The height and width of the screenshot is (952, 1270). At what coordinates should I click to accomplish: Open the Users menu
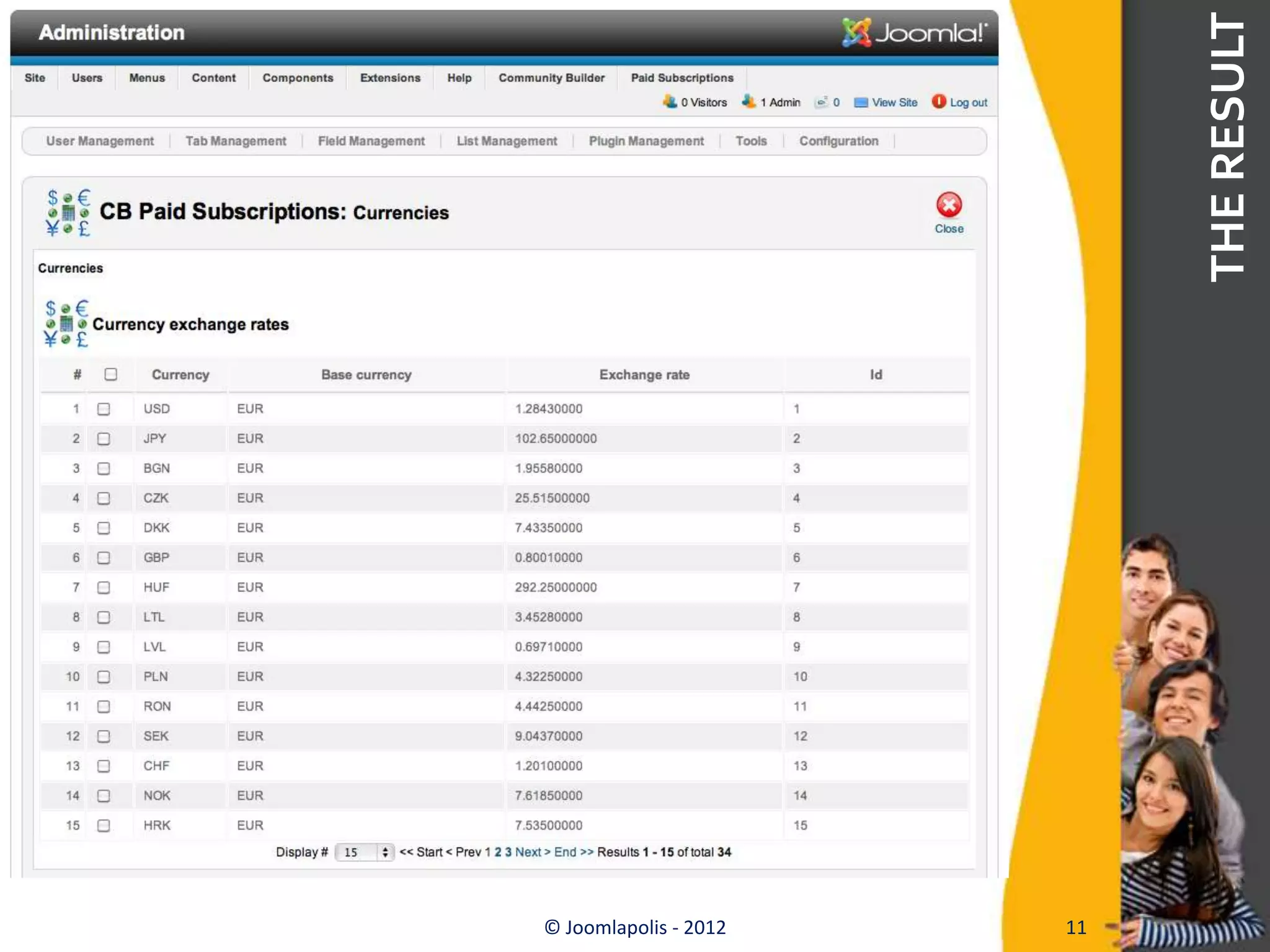point(87,78)
